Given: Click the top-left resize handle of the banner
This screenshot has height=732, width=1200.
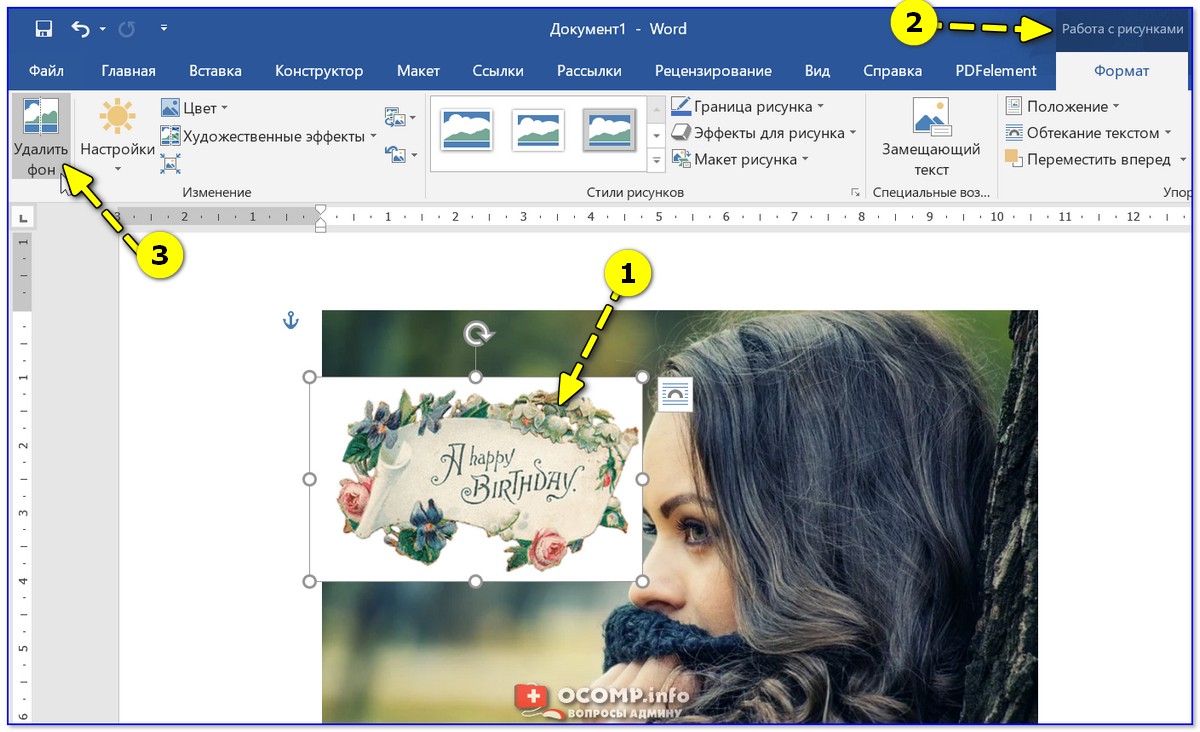Looking at the screenshot, I should point(310,377).
